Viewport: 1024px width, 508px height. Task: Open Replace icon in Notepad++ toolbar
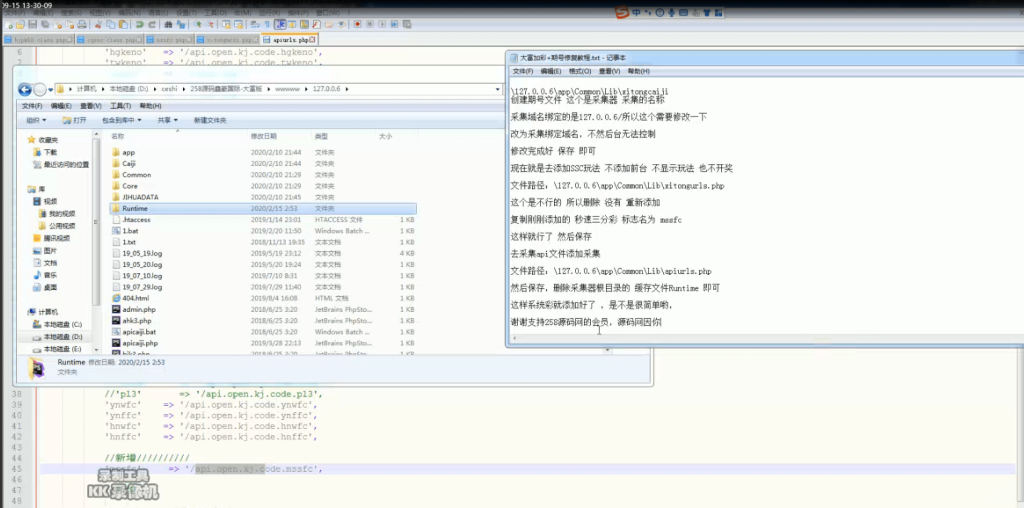click(x=181, y=24)
